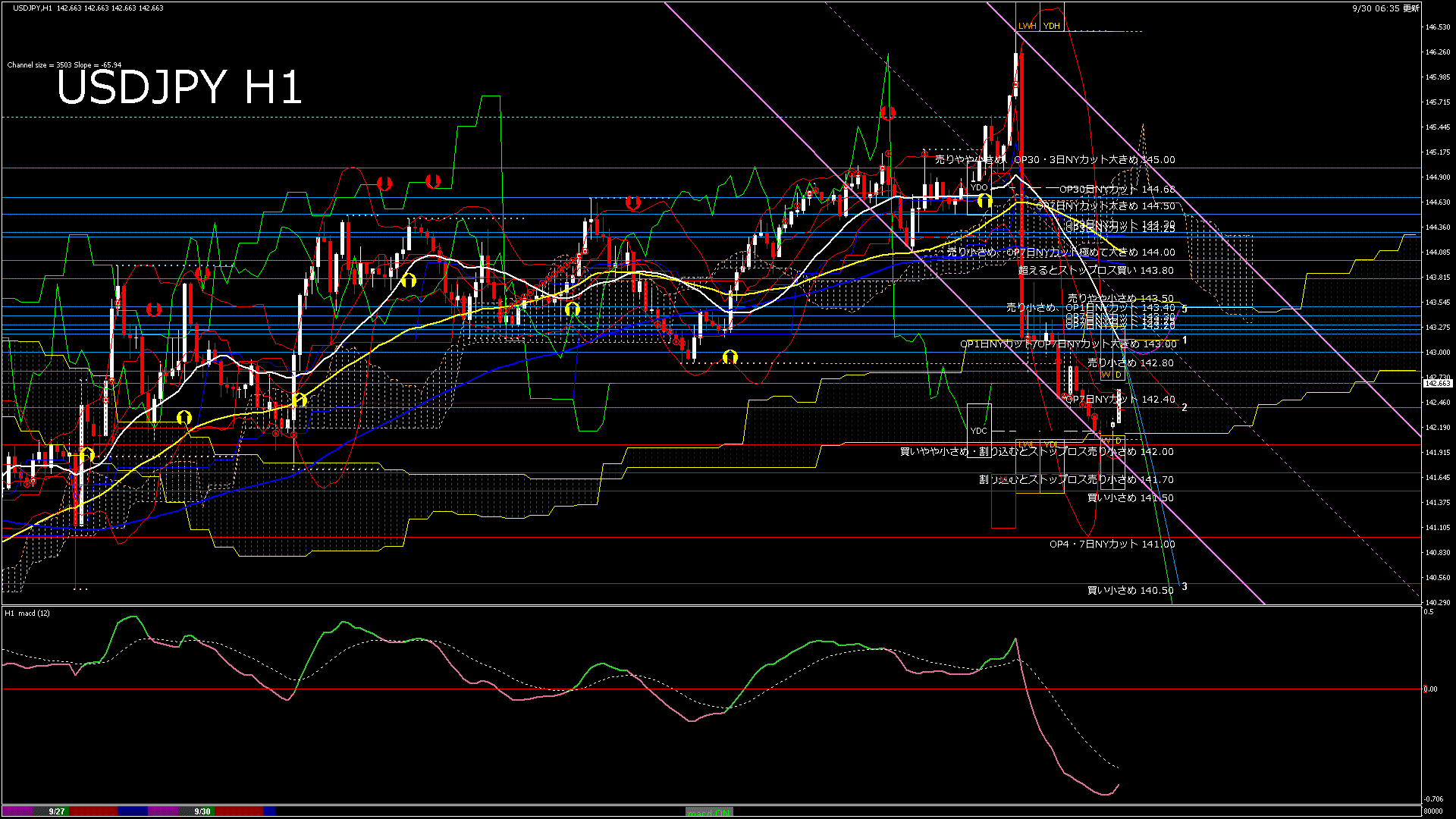Click wave number 3 beside 140.50
1456x819 pixels.
pos(1185,587)
